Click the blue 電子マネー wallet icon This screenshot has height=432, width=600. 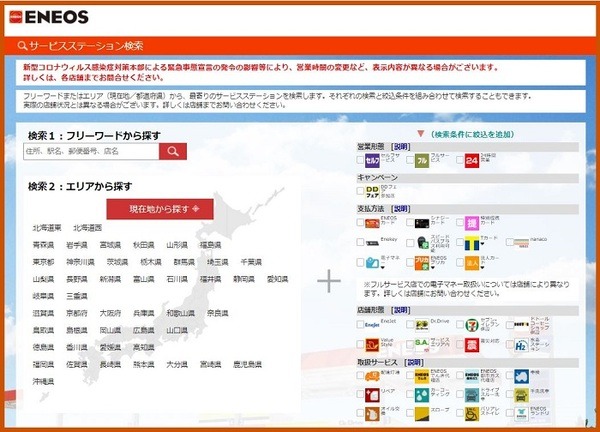coord(372,263)
